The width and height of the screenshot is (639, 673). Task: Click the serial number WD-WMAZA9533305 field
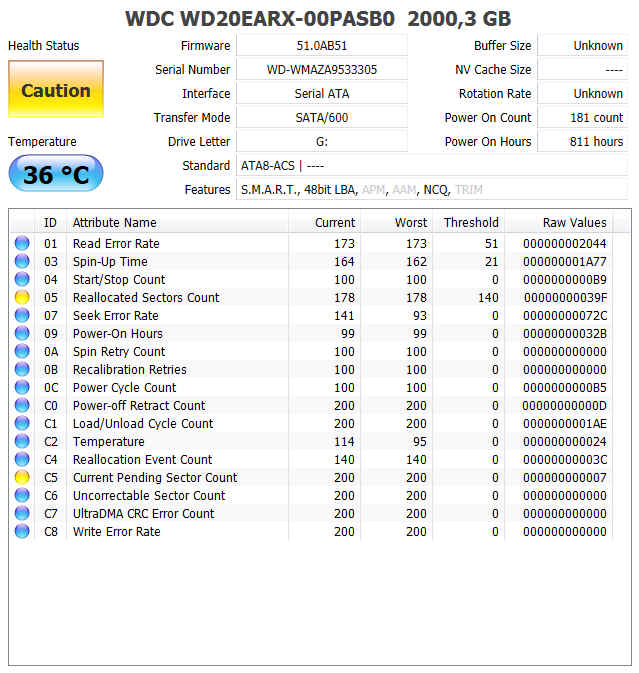click(321, 70)
